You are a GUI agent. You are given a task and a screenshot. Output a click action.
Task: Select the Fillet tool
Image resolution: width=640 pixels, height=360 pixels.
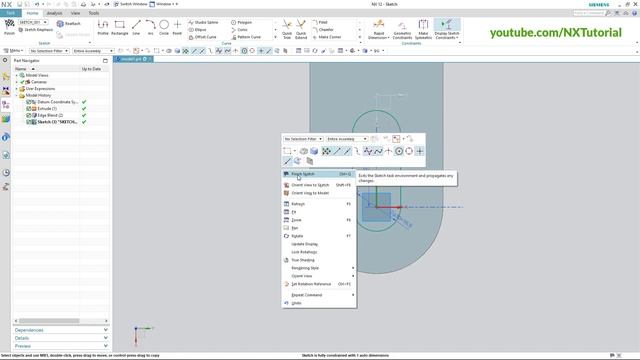click(x=320, y=22)
